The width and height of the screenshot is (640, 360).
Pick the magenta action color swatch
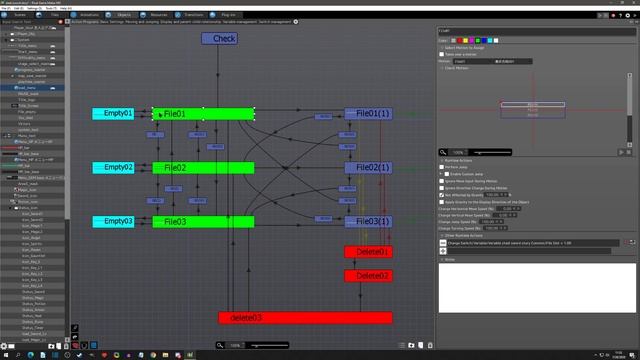471,40
